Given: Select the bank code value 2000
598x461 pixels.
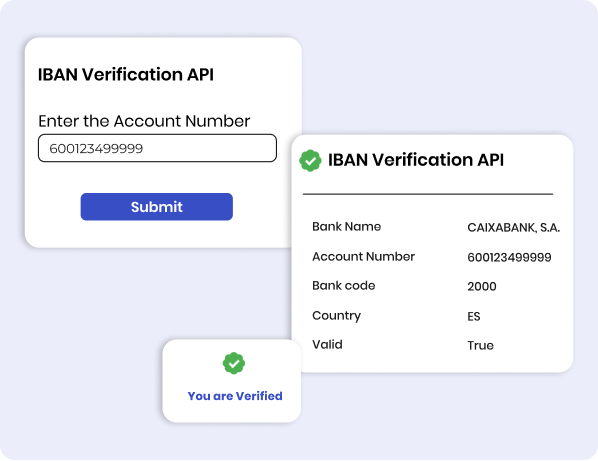Looking at the screenshot, I should pos(482,286).
